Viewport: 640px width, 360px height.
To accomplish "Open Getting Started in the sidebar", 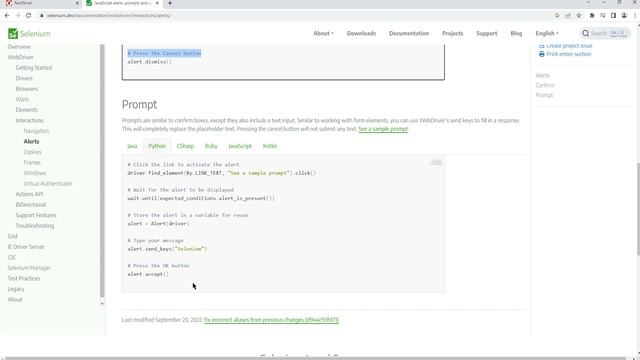I will click(34, 68).
